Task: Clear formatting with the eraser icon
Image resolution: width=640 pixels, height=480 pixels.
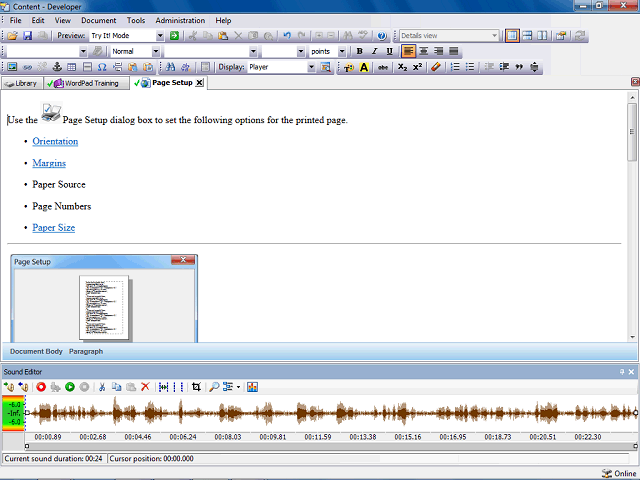Action: [436, 67]
